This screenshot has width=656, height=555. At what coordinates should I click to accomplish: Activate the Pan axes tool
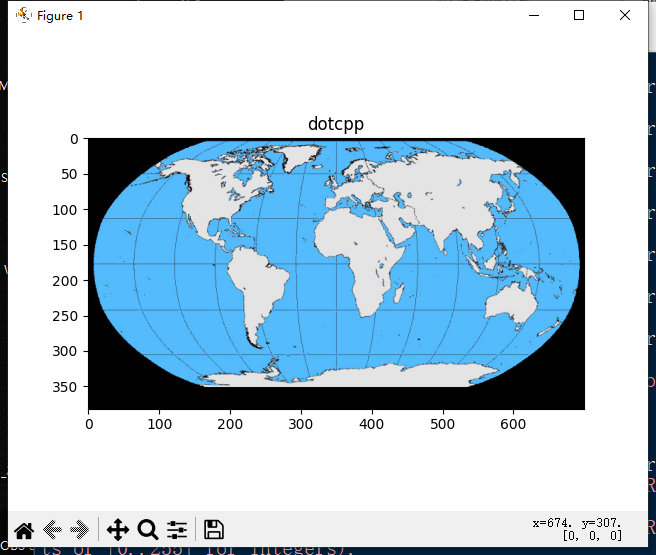tap(118, 530)
